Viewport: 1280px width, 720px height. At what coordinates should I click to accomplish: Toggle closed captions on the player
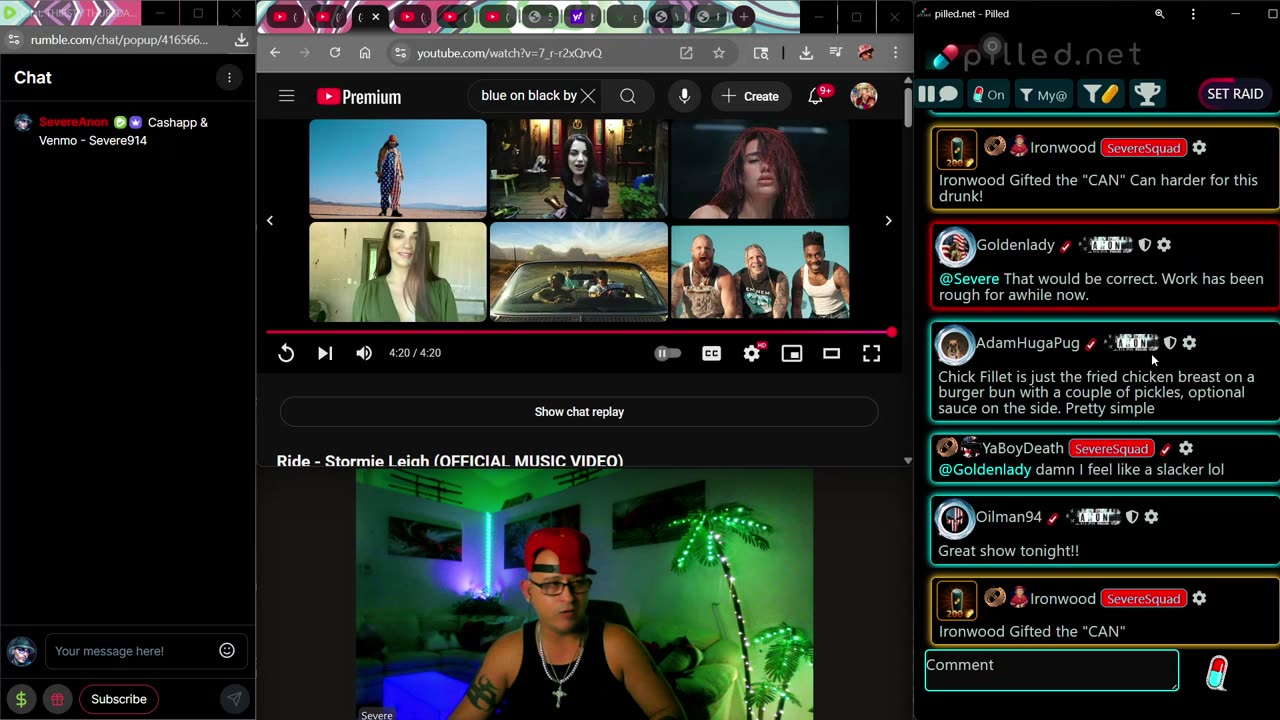tap(711, 353)
